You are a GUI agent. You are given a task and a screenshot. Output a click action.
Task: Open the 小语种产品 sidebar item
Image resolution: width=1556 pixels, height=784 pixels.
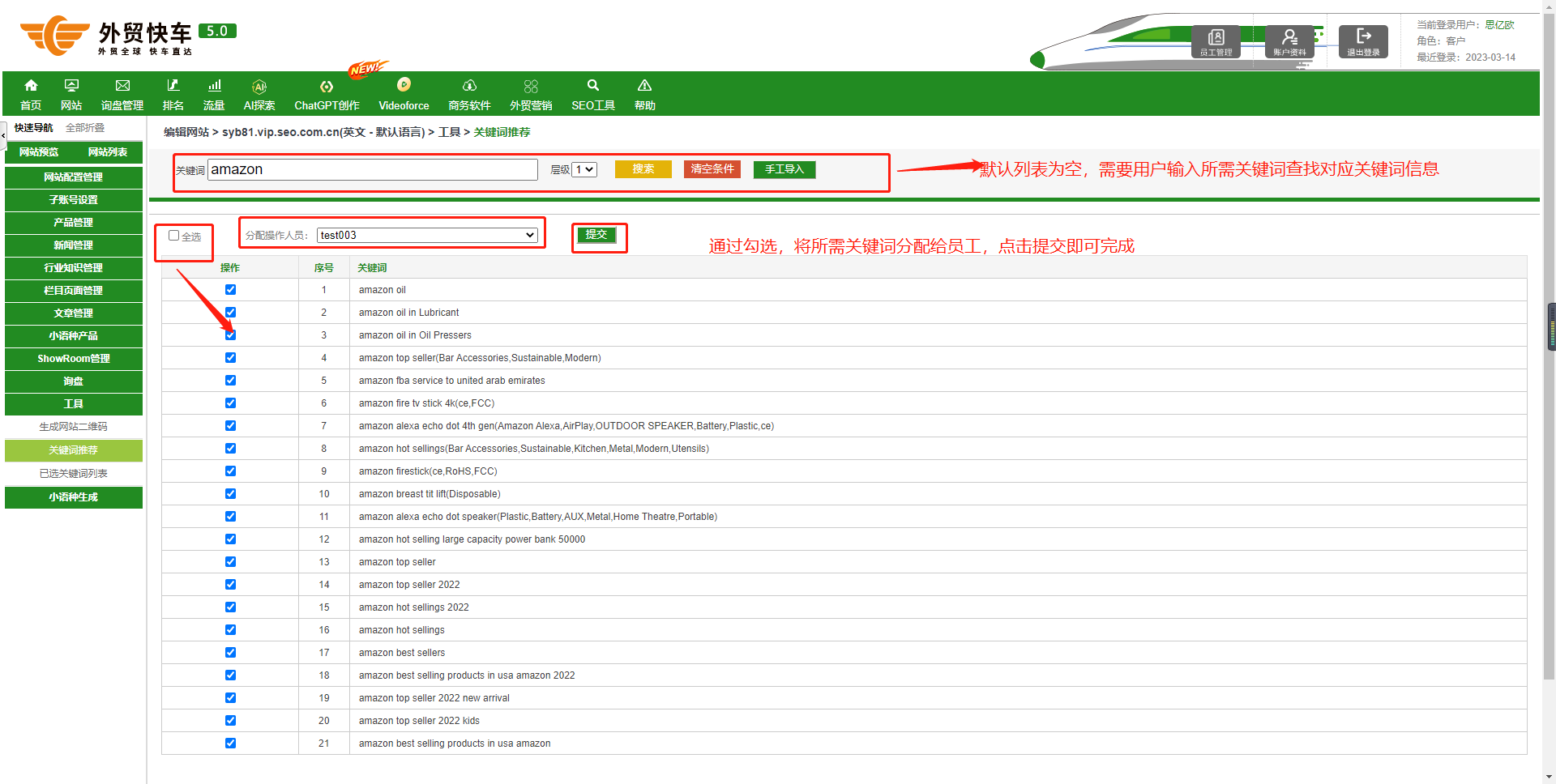click(74, 335)
